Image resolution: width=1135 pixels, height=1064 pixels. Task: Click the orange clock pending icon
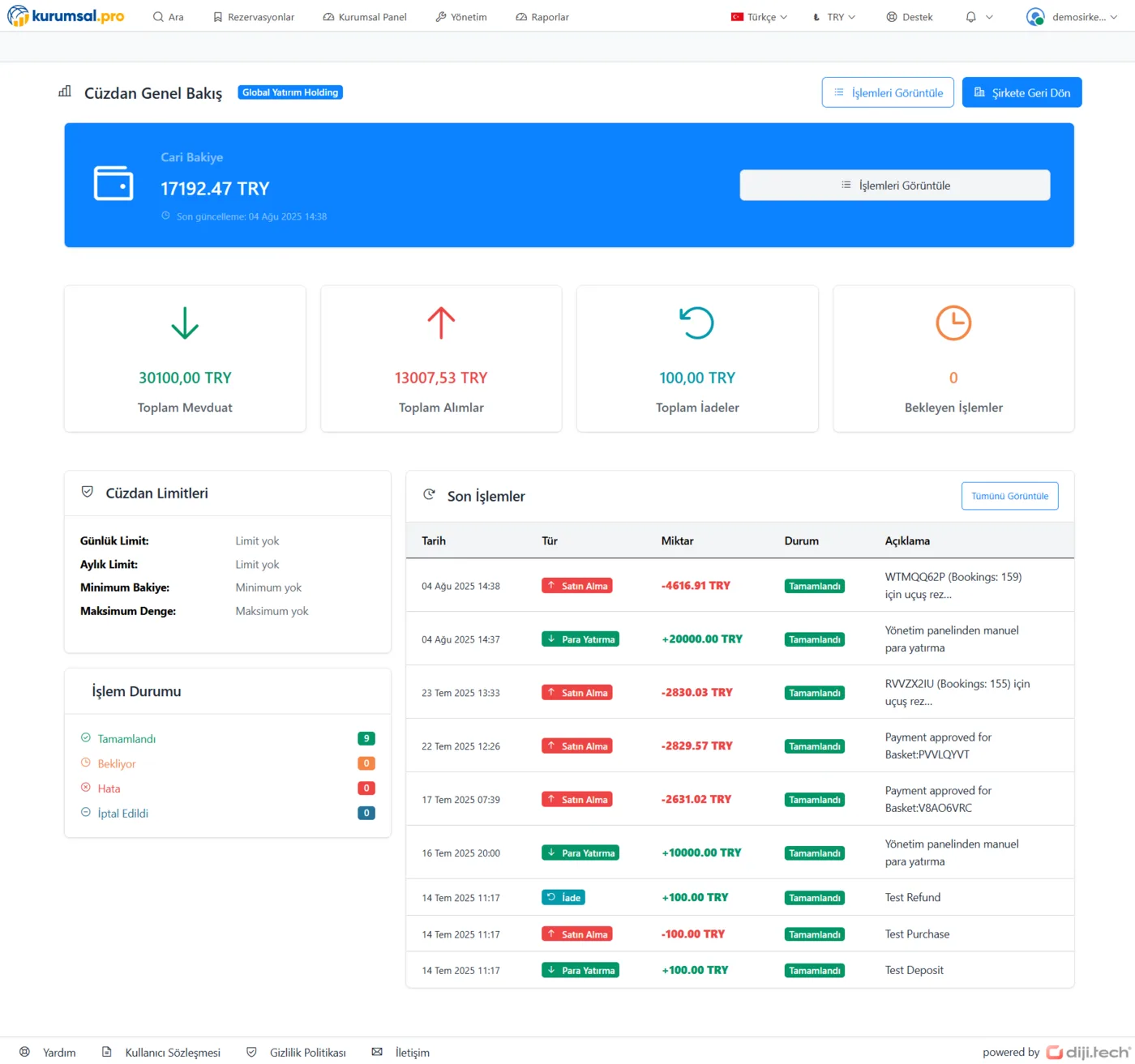coord(953,323)
